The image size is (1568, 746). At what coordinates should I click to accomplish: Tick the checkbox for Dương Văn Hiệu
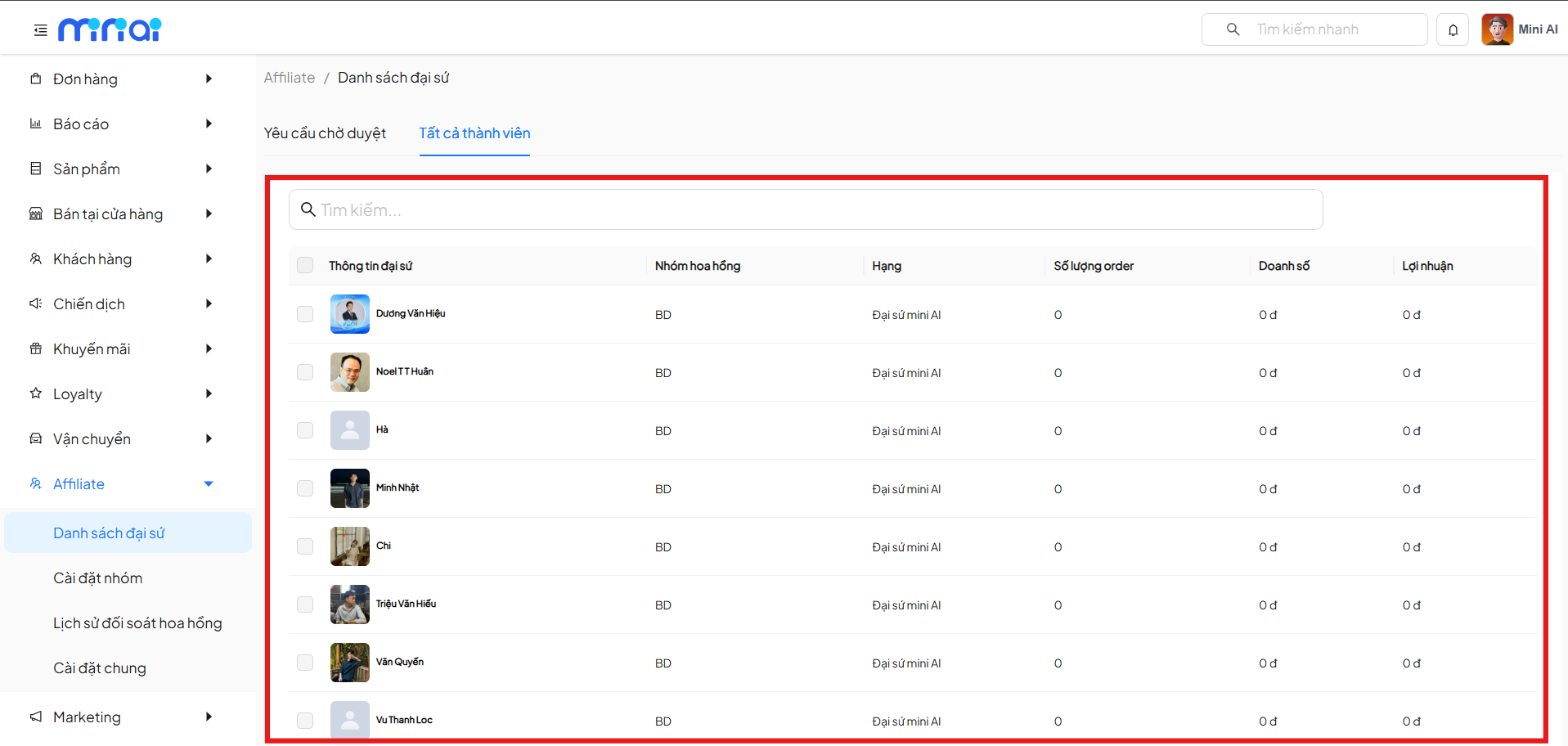coord(305,314)
